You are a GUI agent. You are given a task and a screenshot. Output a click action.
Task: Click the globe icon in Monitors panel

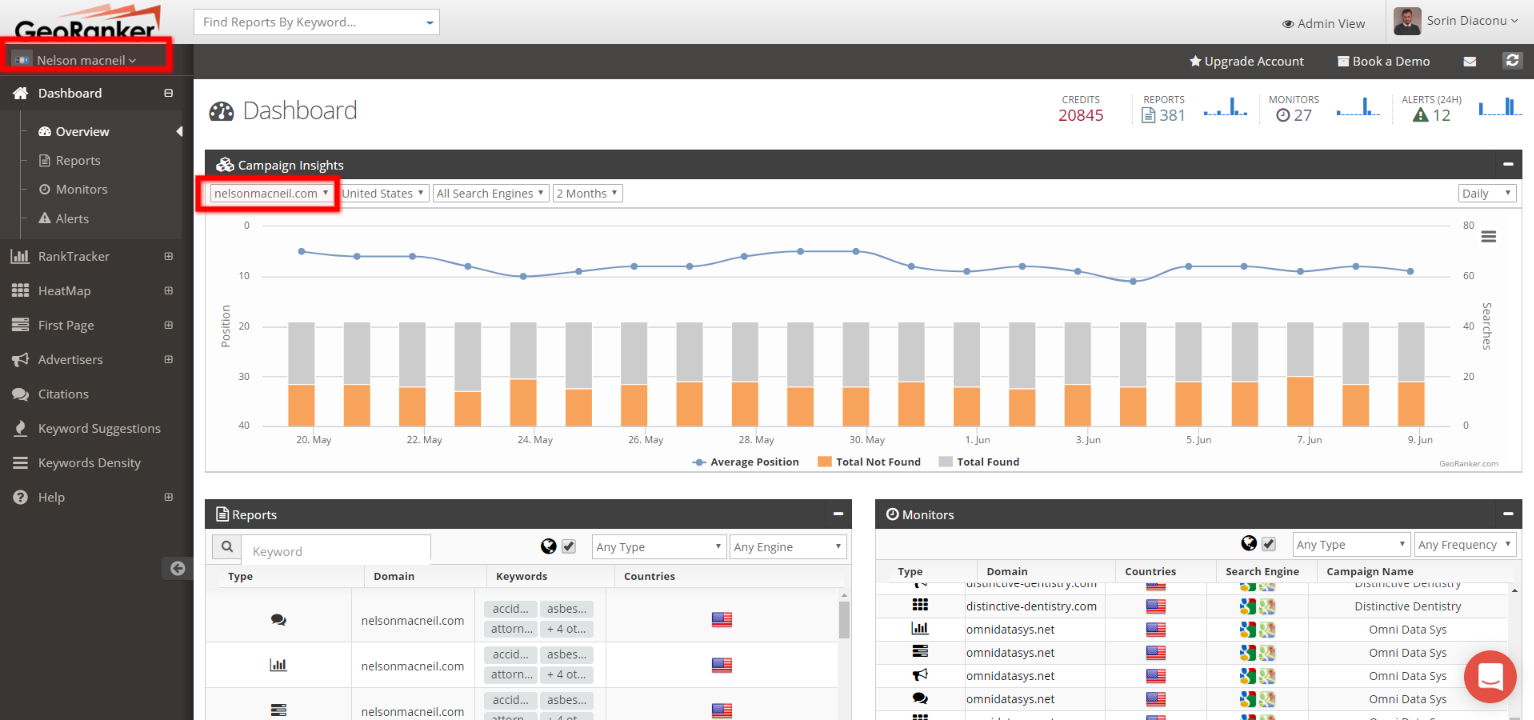point(1249,543)
